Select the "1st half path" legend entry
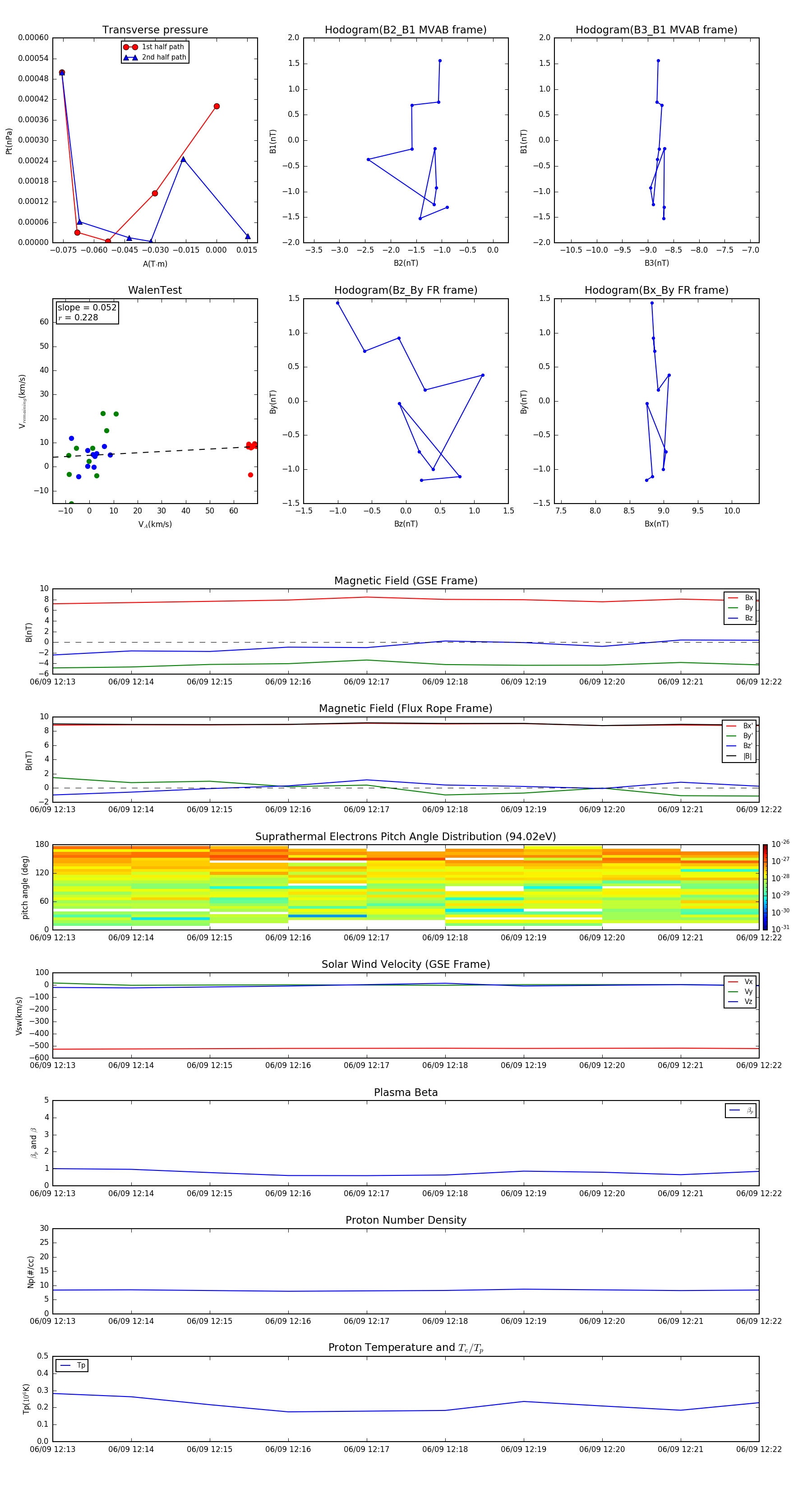This screenshot has height=1489, width=812. pos(154,47)
